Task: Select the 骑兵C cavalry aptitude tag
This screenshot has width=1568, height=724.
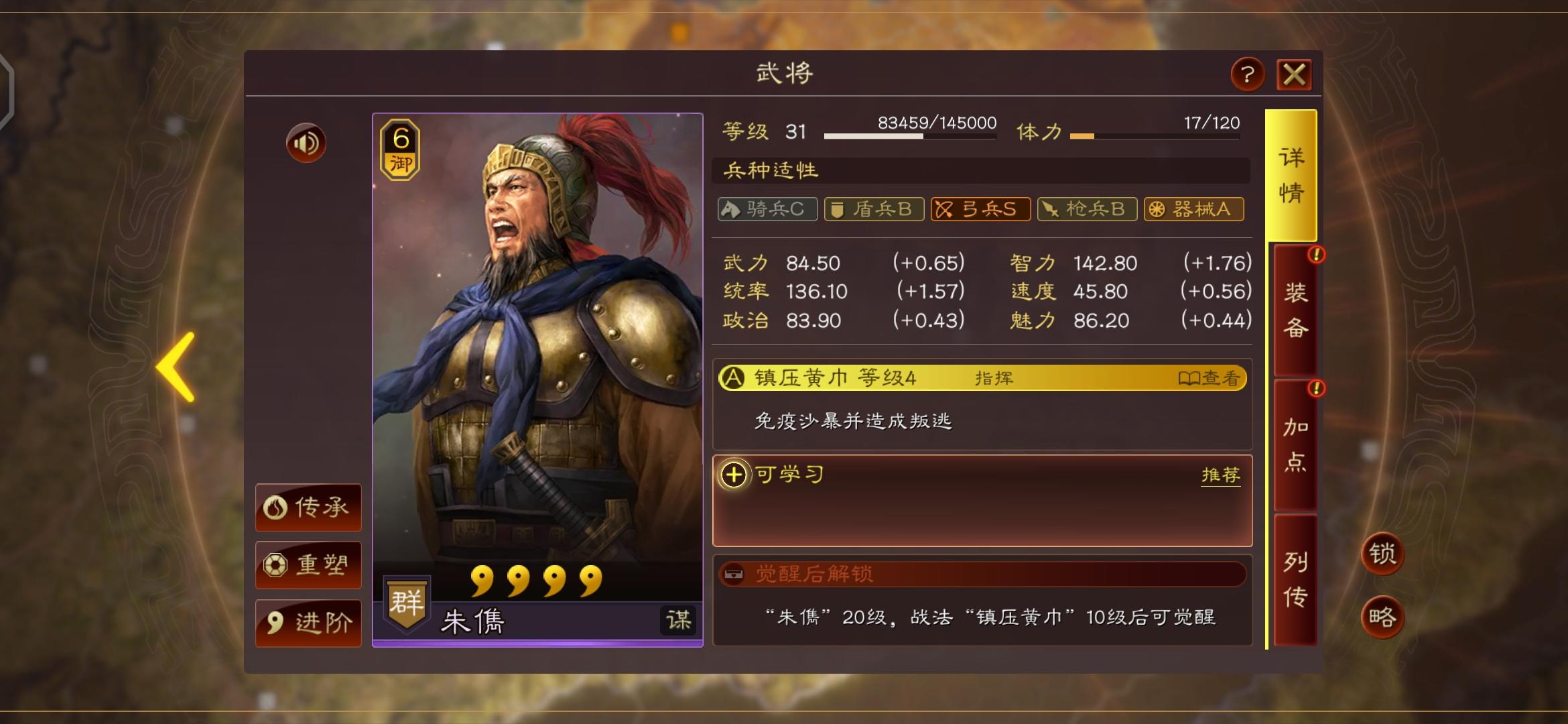Action: (x=767, y=209)
